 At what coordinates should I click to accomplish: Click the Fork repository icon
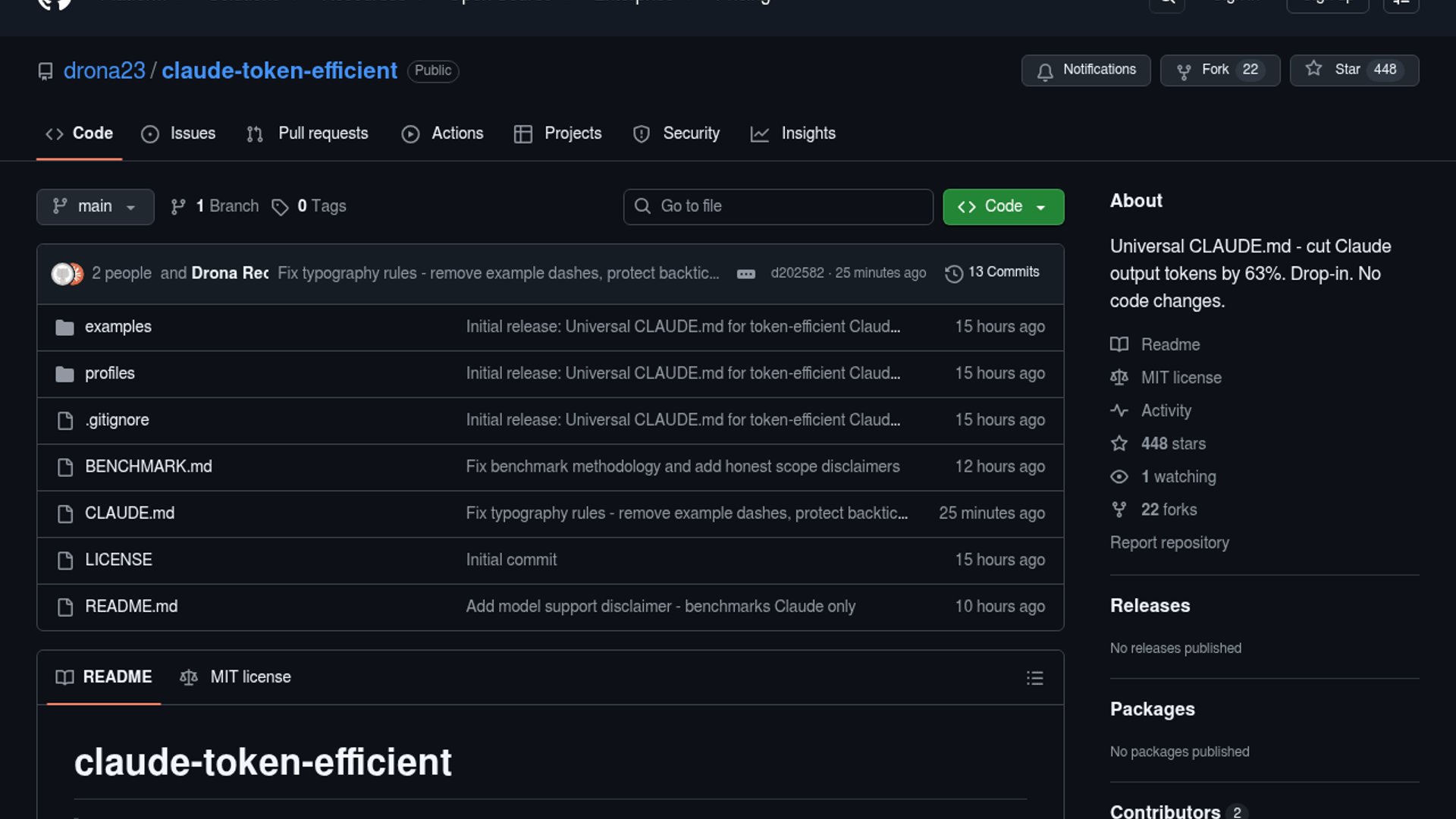(1183, 71)
